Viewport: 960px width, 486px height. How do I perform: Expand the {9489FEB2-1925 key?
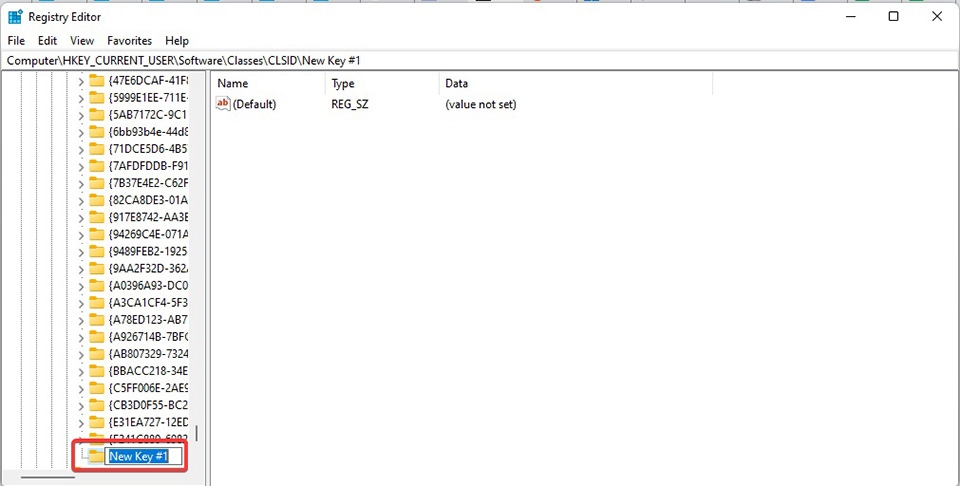[x=81, y=252]
